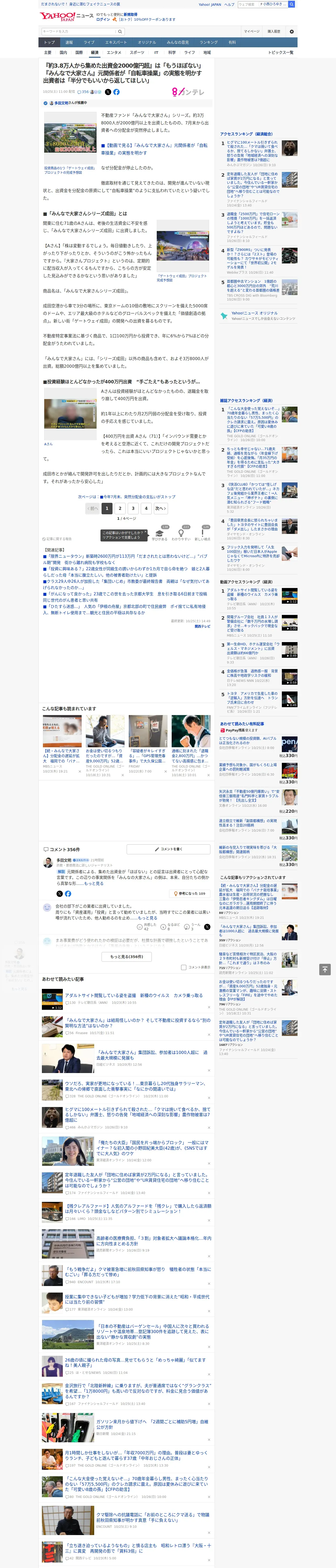Image resolution: width=336 pixels, height=1568 pixels.
Task: Select ランキング tab in navigation bar
Action: [209, 43]
